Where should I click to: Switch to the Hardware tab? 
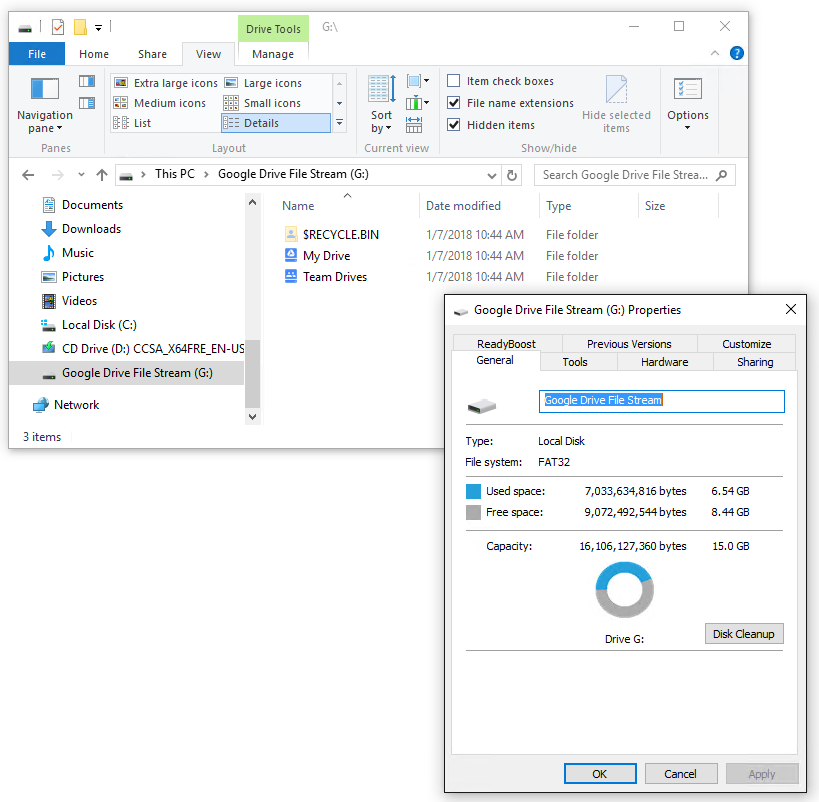pyautogui.click(x=665, y=361)
